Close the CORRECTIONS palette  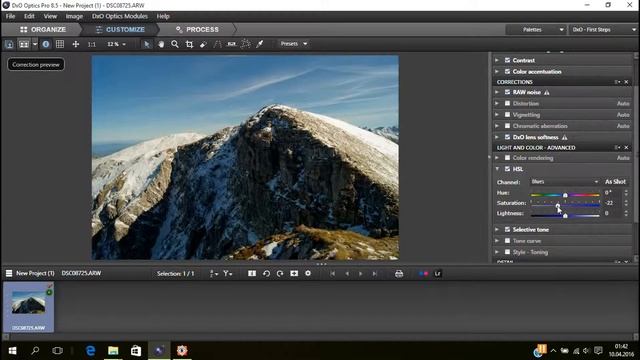tap(626, 82)
